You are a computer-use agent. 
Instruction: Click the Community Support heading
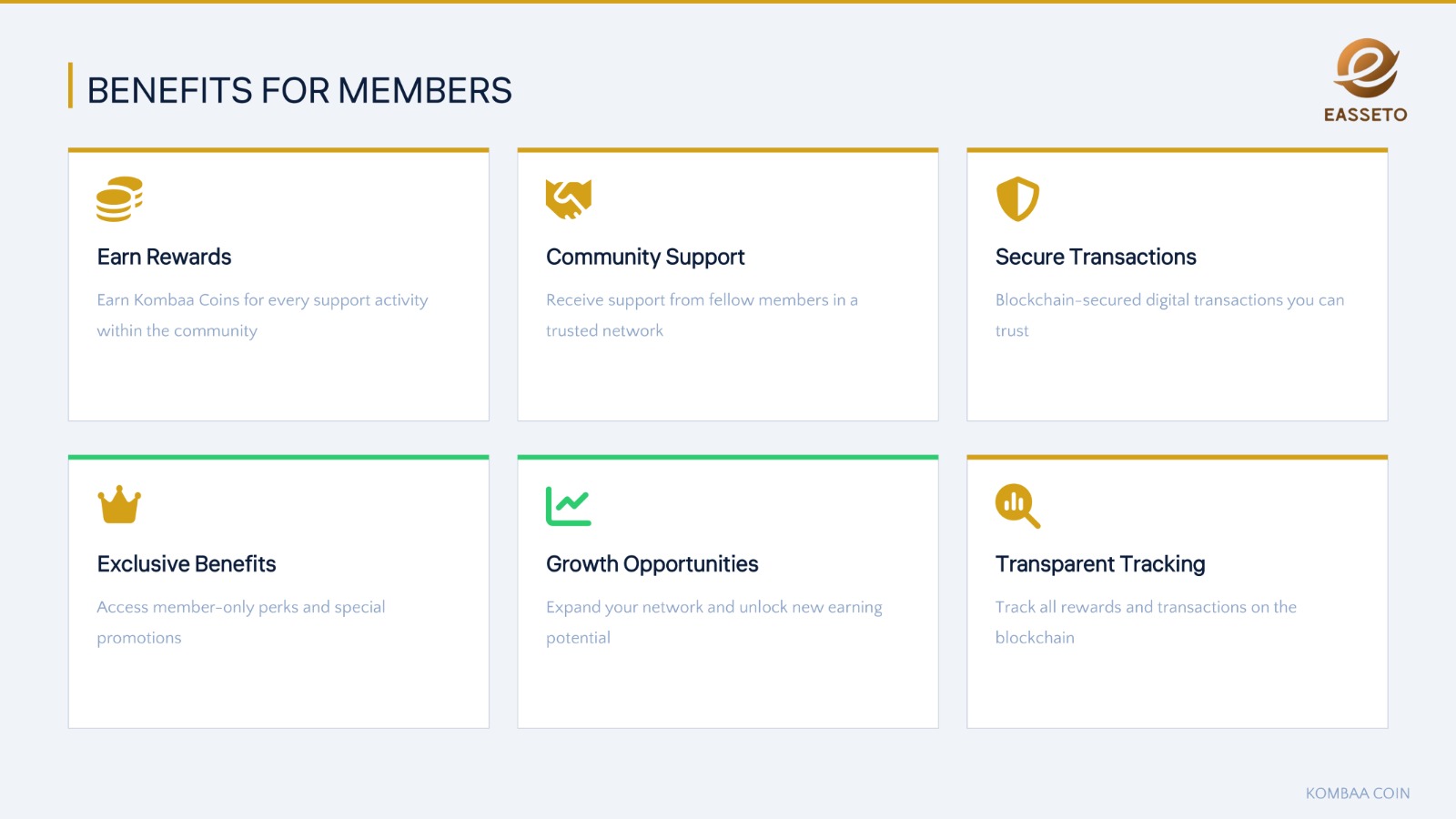point(645,258)
